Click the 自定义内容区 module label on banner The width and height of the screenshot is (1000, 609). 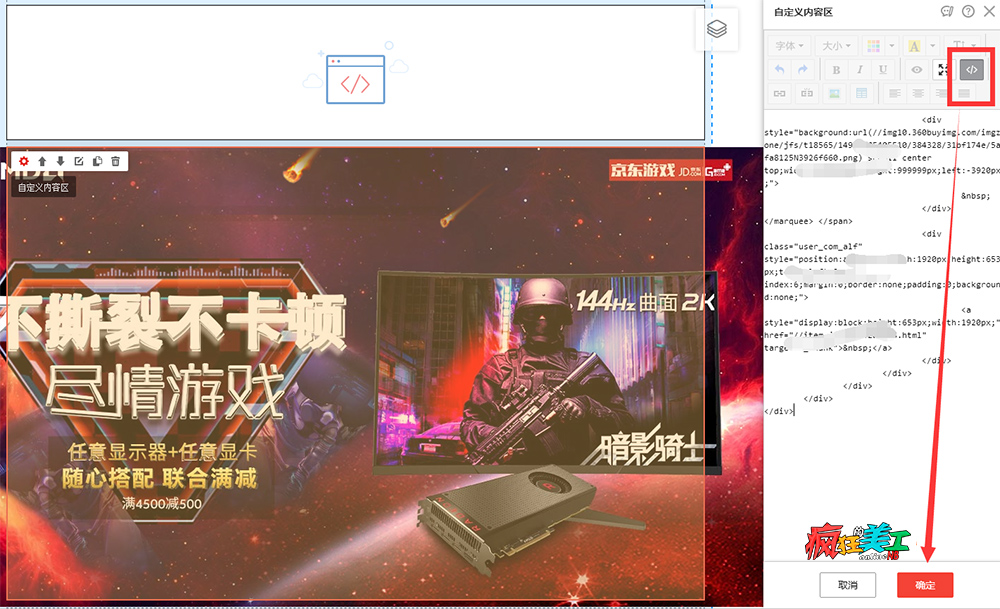coord(43,187)
